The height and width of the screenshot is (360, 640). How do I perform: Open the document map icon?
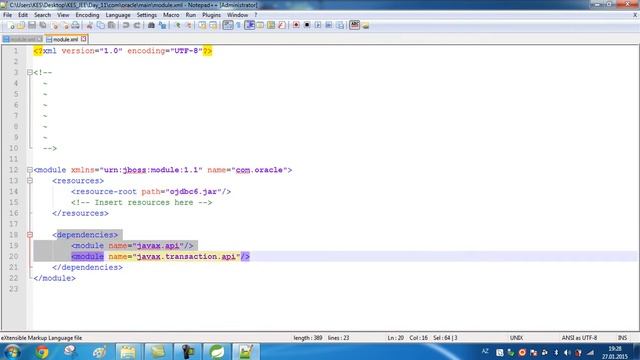coord(271,25)
